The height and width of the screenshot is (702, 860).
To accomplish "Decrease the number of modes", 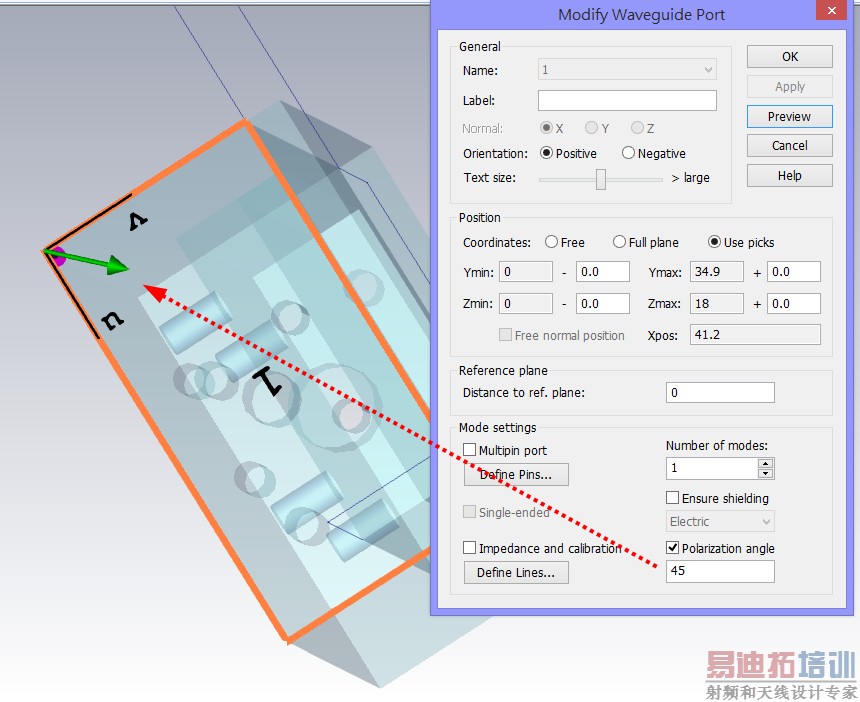I will 766,473.
